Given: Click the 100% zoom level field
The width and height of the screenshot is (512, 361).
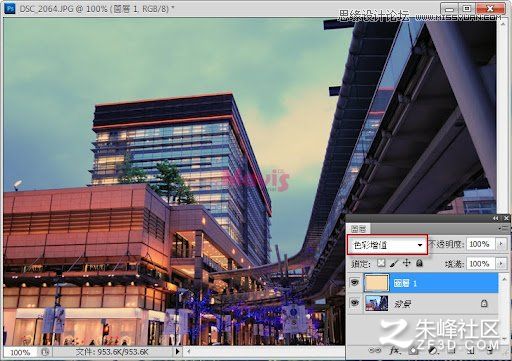Looking at the screenshot, I should coord(20,352).
